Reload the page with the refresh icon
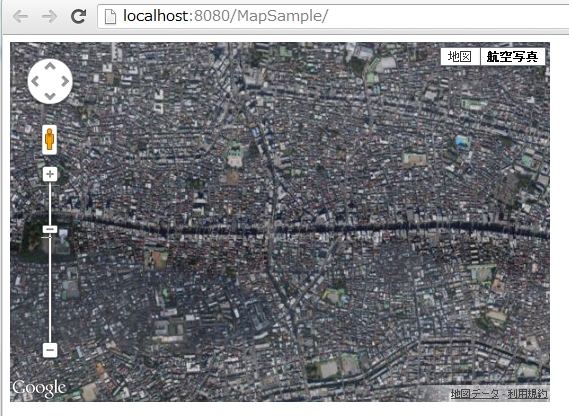 tap(78, 16)
